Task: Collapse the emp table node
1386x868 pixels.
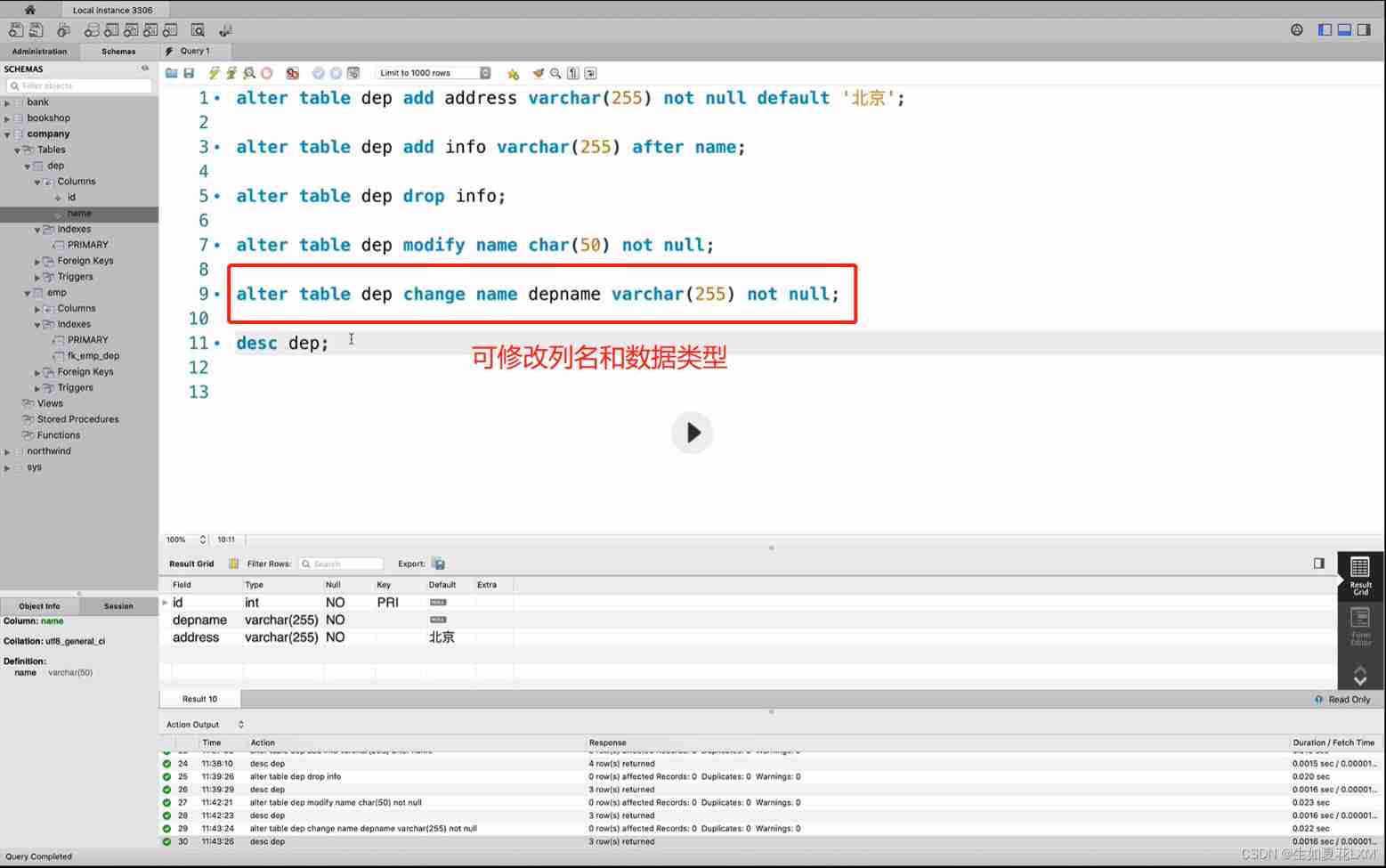Action: coord(28,293)
